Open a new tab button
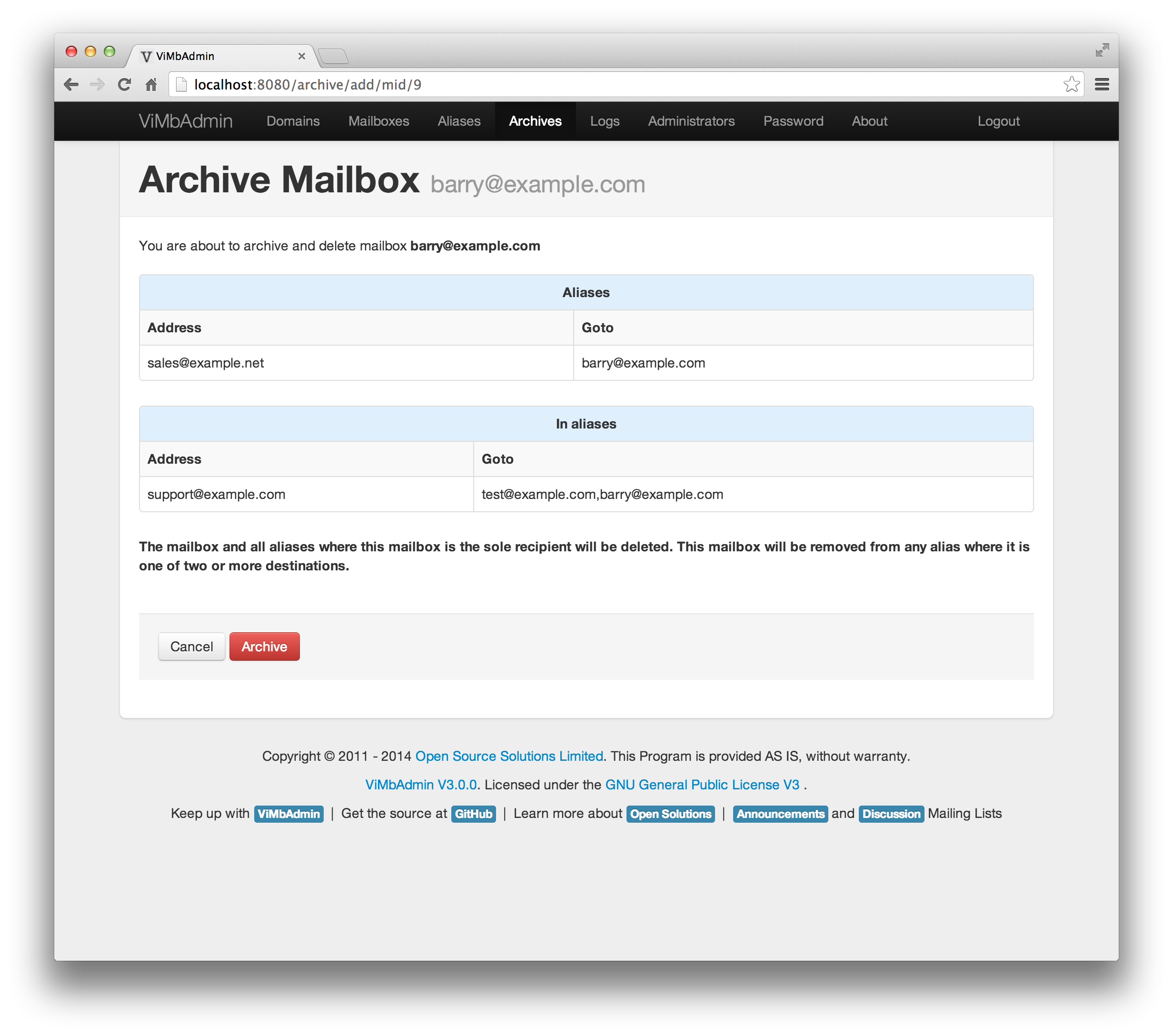Screen dimensions: 1173x1036 pyautogui.click(x=333, y=56)
